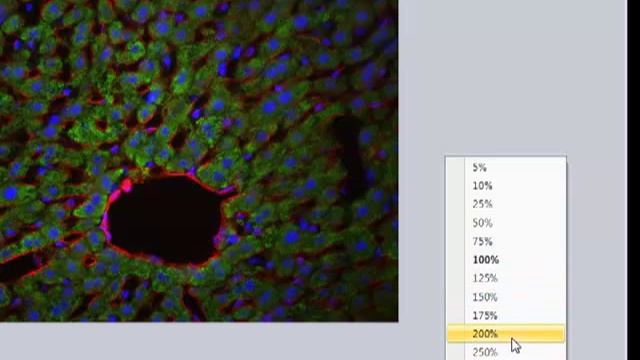Image resolution: width=640 pixels, height=360 pixels.
Task: Pick the 125% zoom entry
Action: (x=506, y=278)
